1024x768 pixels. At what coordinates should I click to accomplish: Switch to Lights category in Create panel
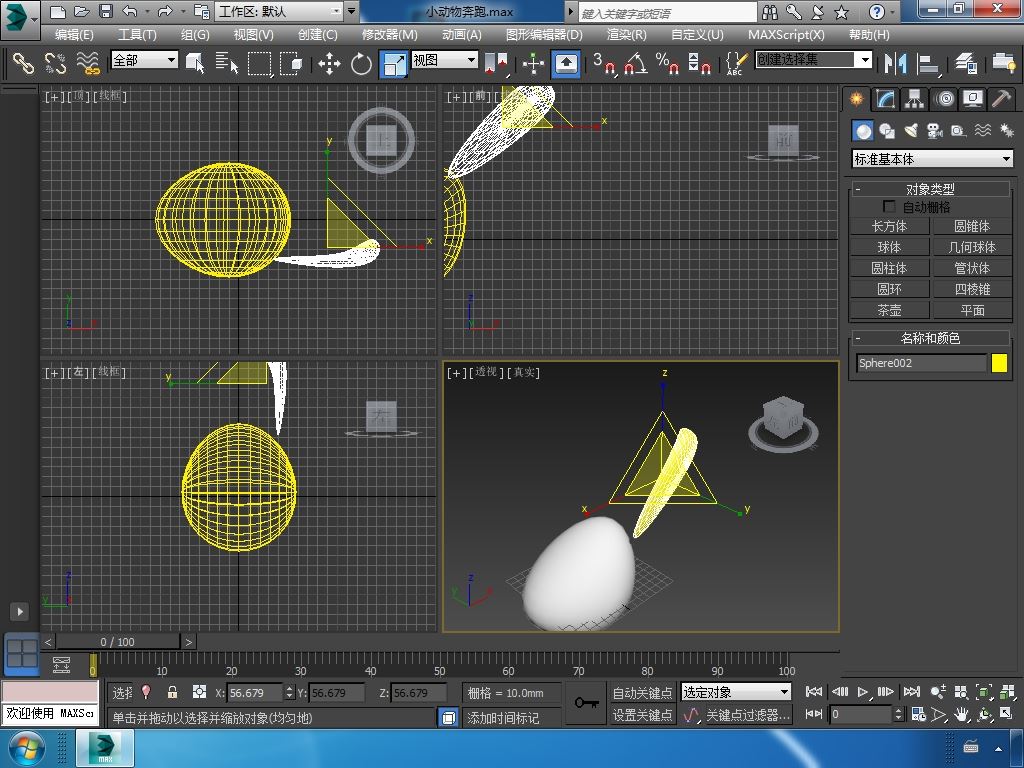pos(911,131)
